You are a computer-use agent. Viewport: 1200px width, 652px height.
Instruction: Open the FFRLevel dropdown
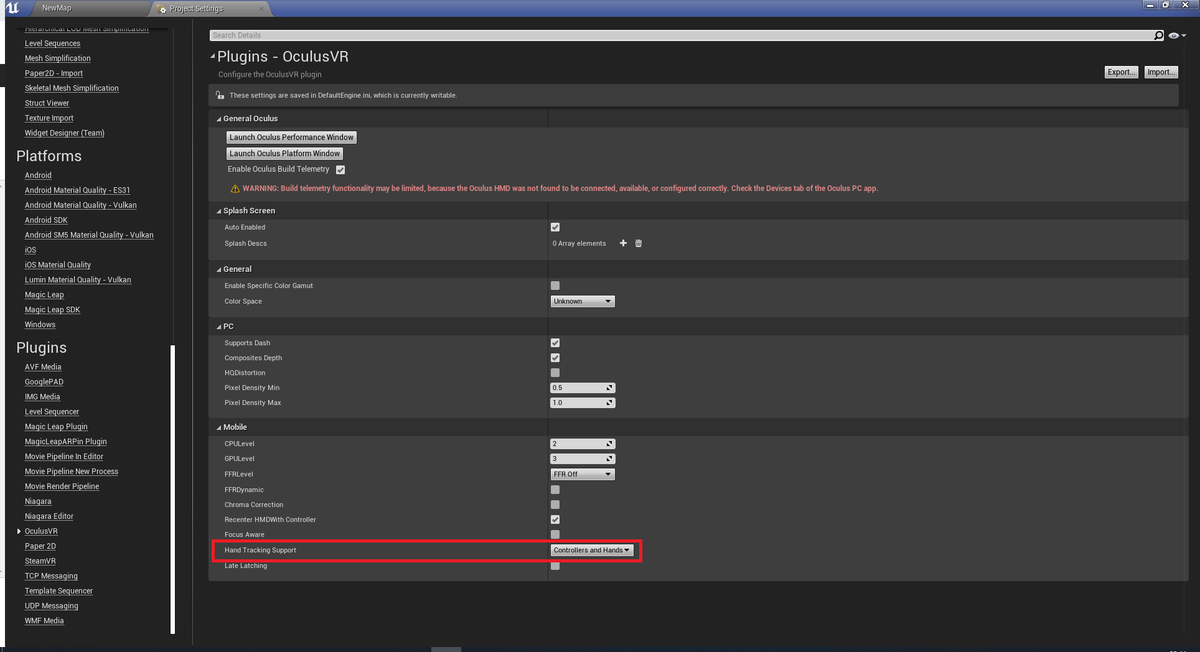pyautogui.click(x=582, y=474)
